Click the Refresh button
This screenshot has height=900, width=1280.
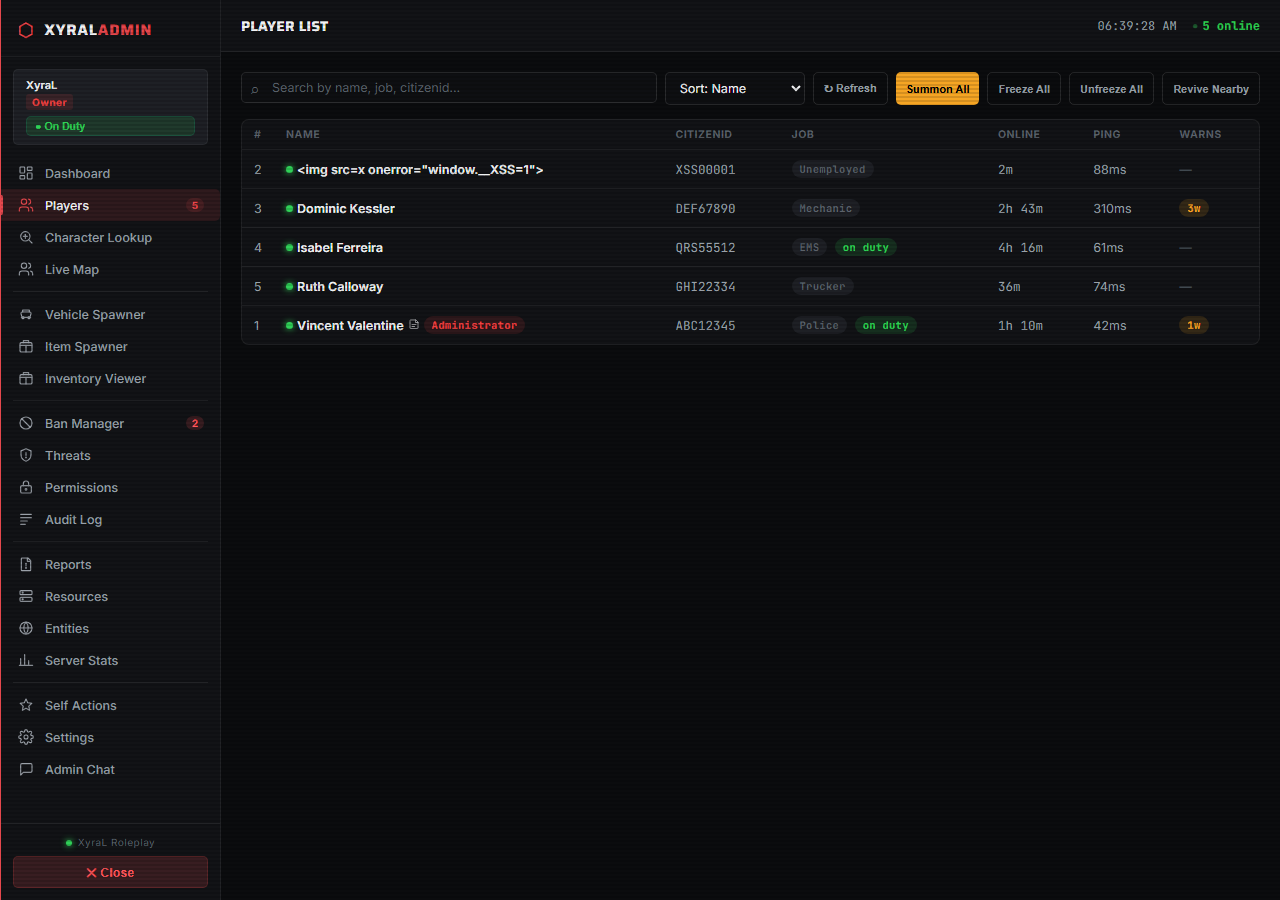(850, 88)
